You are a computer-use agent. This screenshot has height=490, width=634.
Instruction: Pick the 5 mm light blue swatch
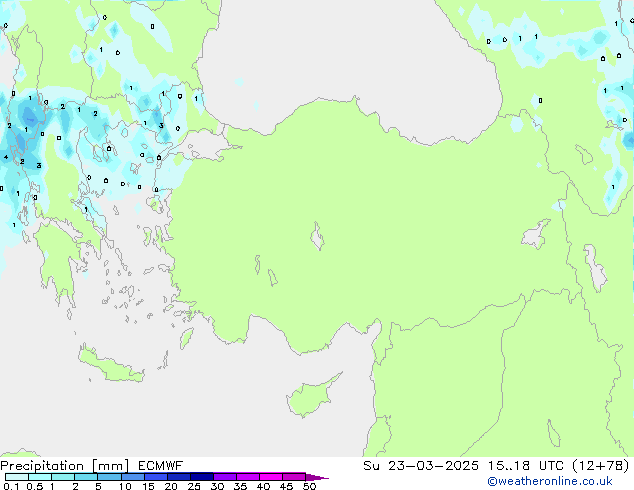(109, 477)
